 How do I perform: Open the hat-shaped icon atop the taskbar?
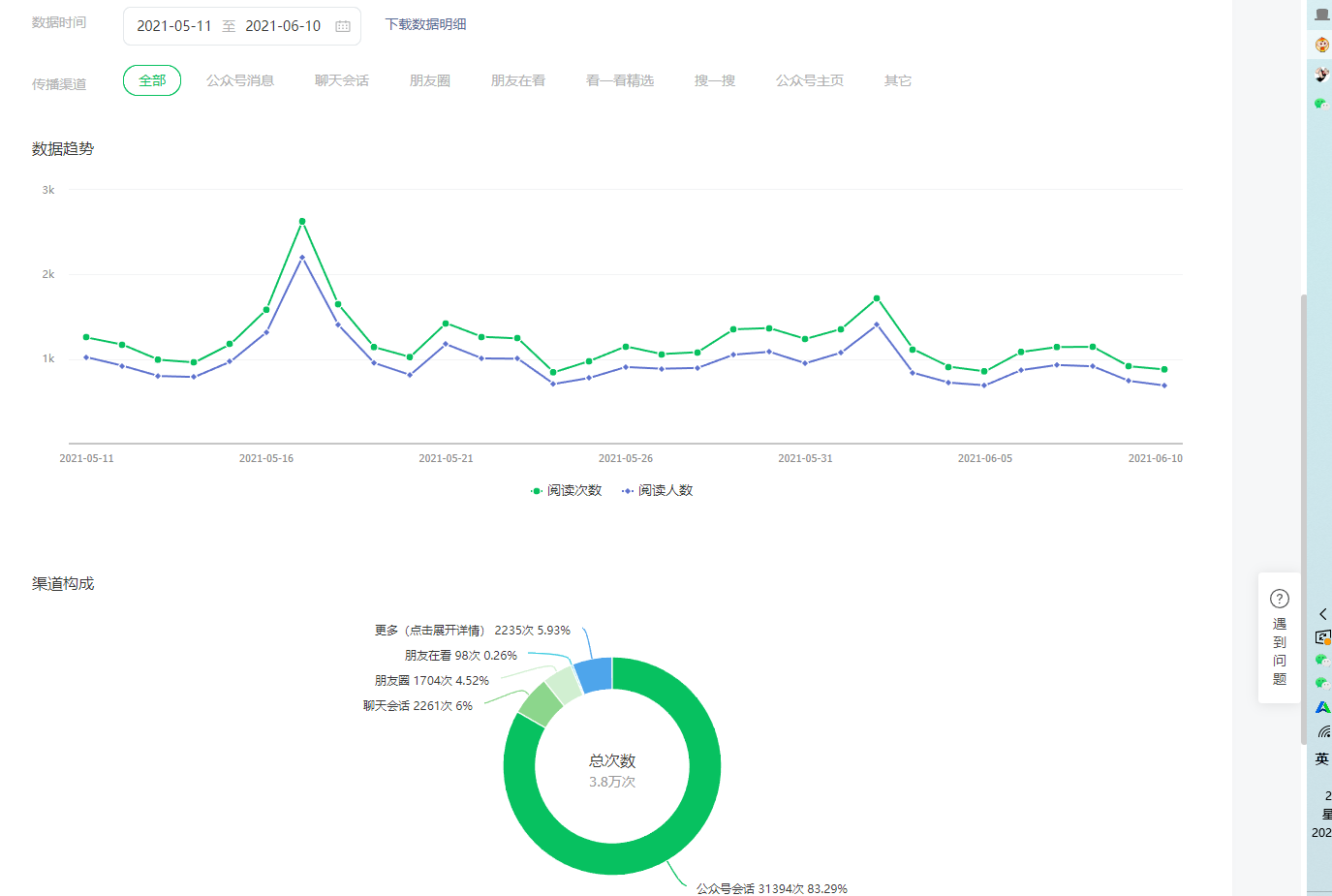click(1322, 15)
